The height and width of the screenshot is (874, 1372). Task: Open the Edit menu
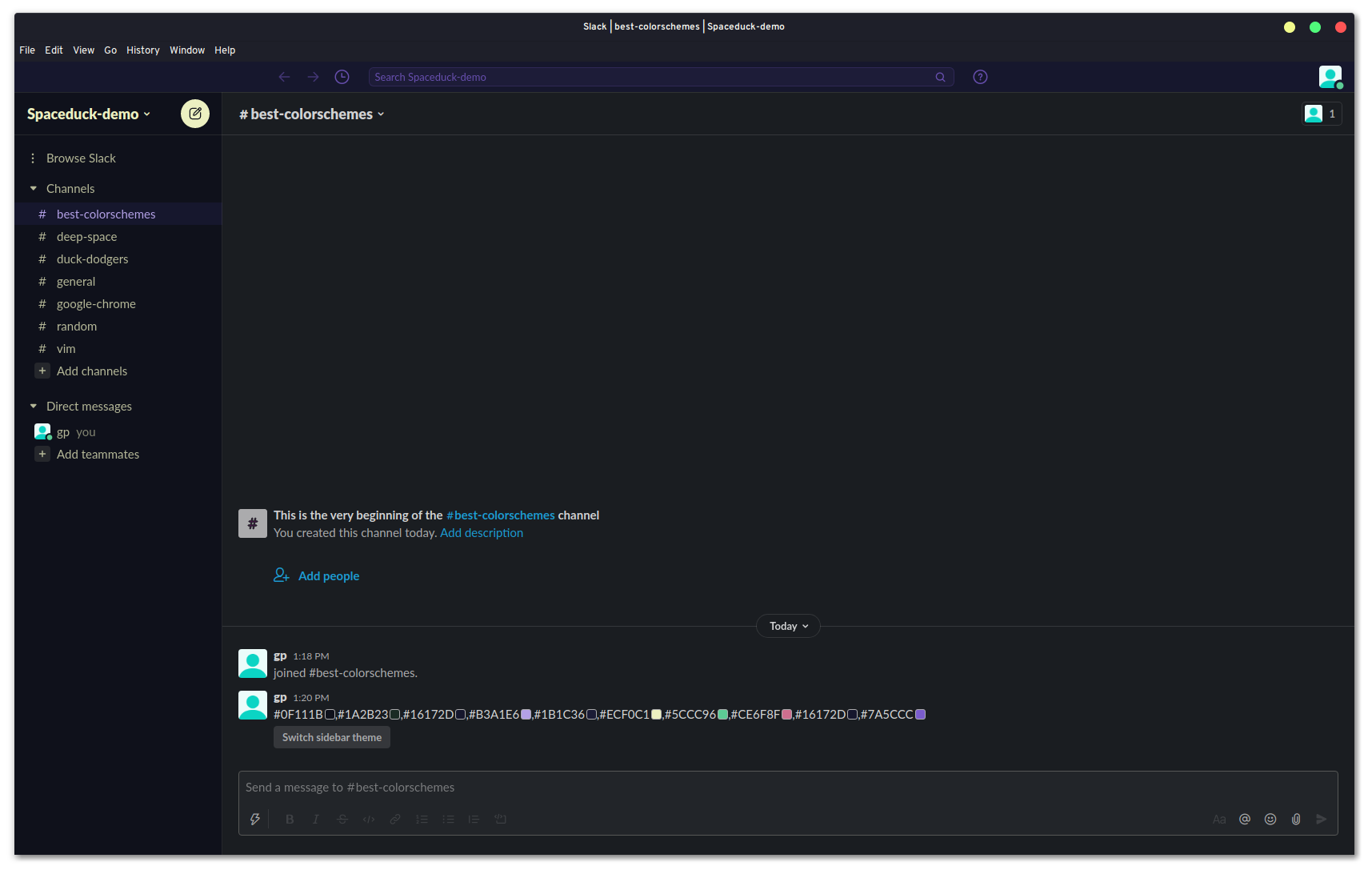tap(54, 50)
